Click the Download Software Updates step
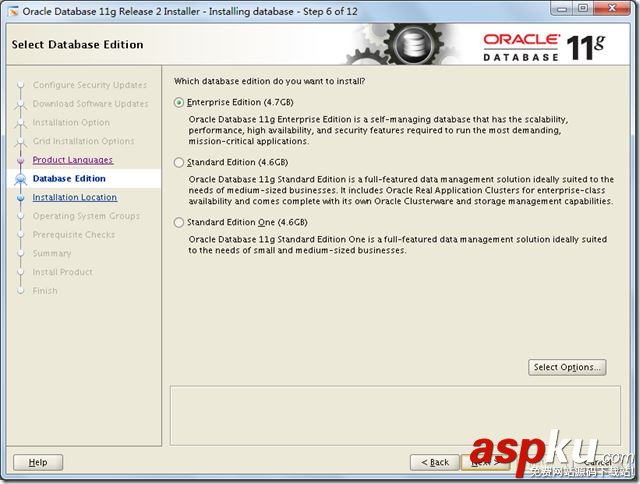 (91, 104)
